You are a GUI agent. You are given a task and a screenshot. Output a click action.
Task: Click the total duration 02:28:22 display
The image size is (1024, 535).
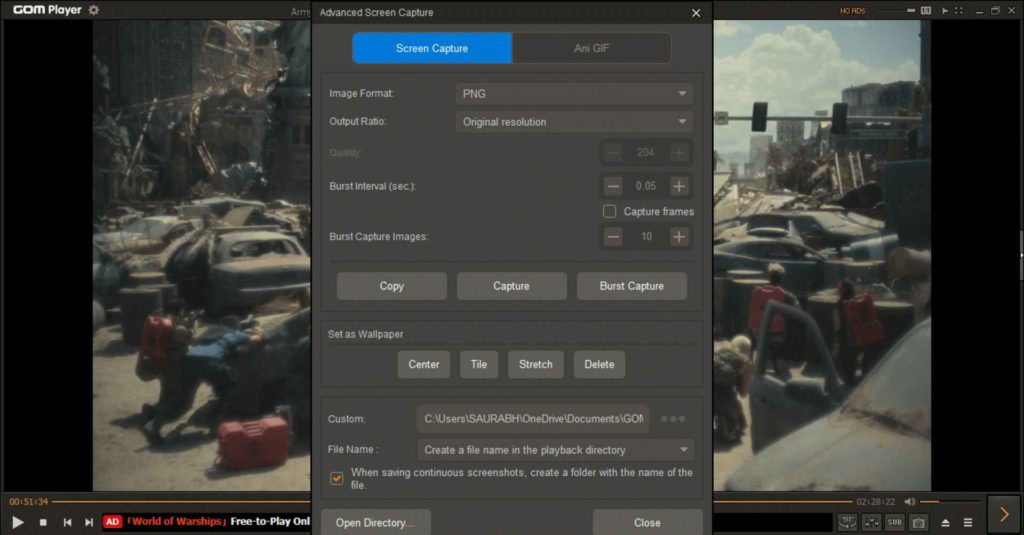click(875, 502)
